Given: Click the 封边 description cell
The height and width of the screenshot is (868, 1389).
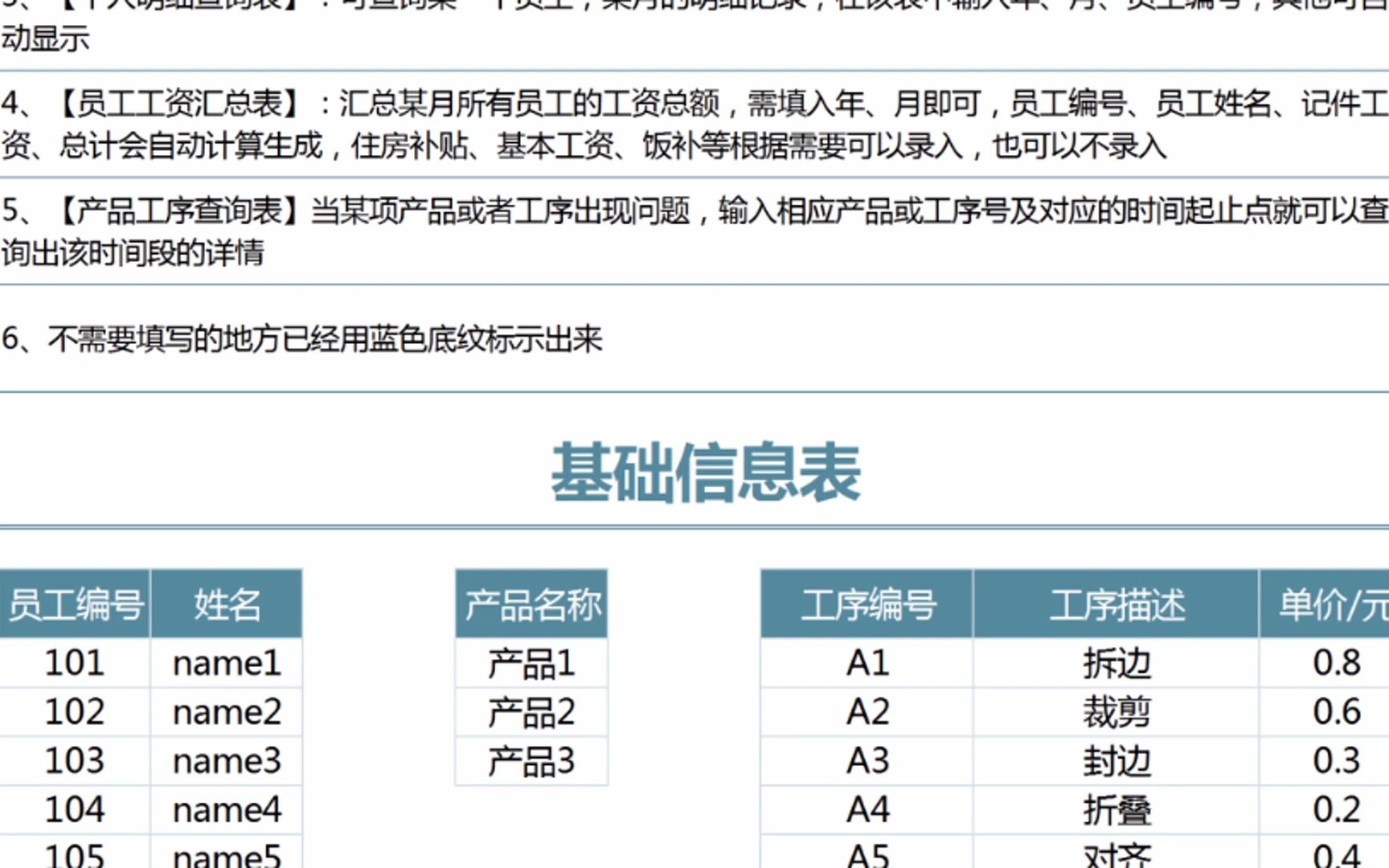Looking at the screenshot, I should pos(1116,761).
